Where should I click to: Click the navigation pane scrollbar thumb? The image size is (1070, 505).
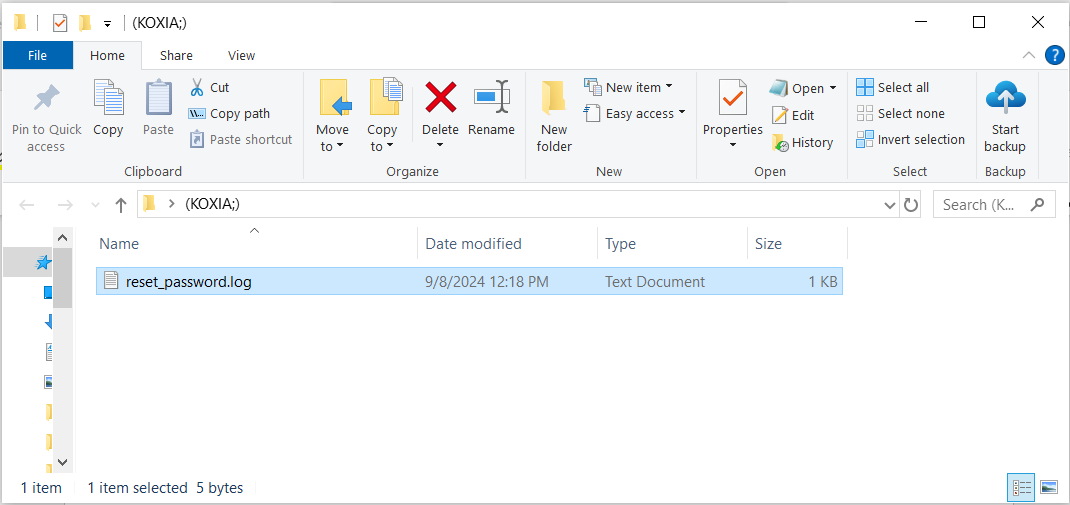click(x=62, y=278)
